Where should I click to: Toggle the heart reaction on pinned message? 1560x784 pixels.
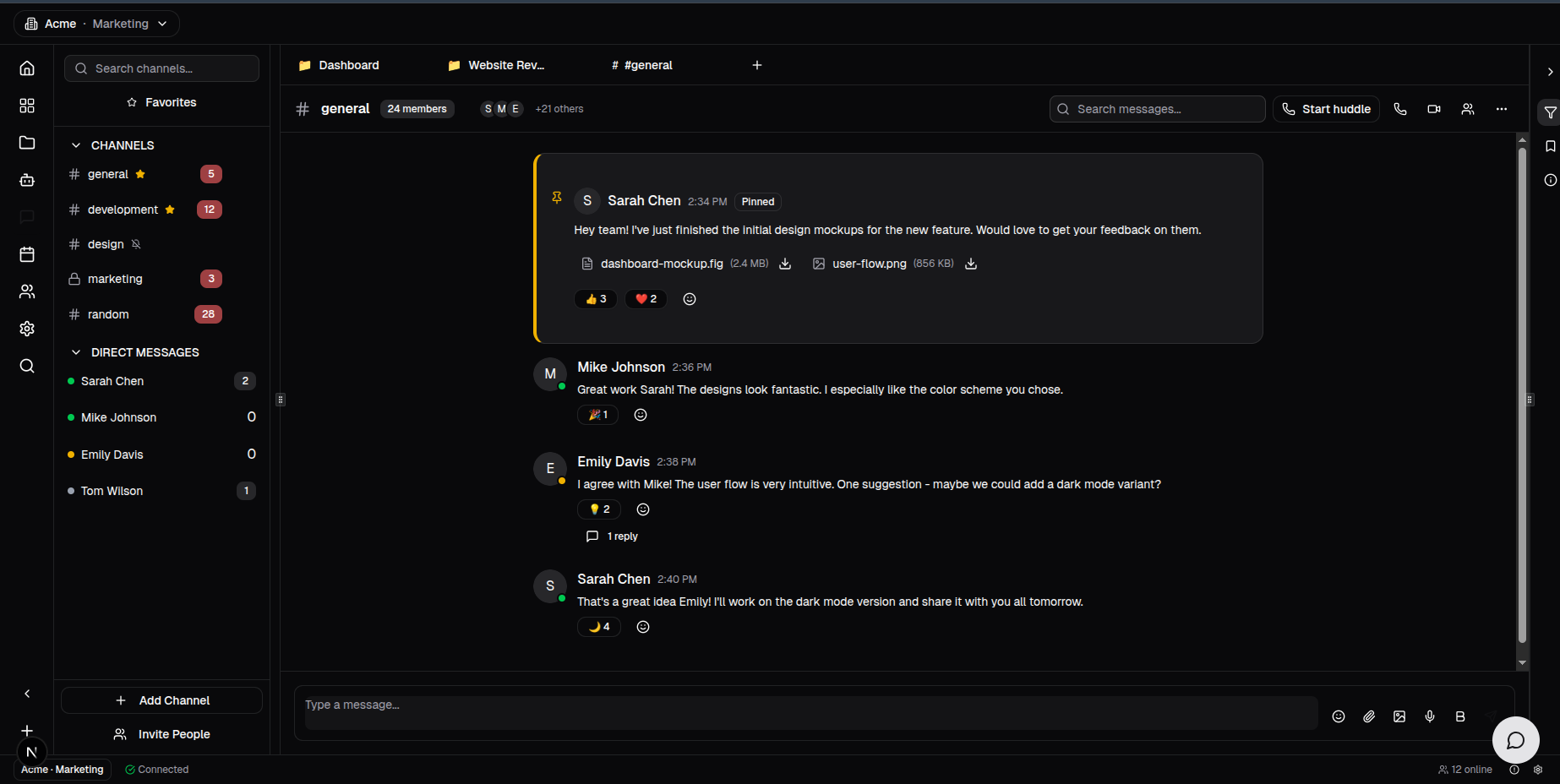pyautogui.click(x=646, y=299)
